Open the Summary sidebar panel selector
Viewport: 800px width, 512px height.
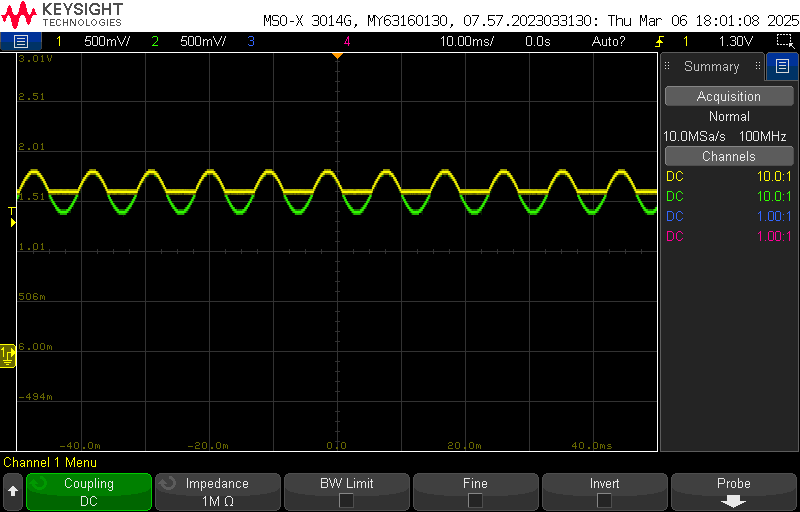click(711, 67)
